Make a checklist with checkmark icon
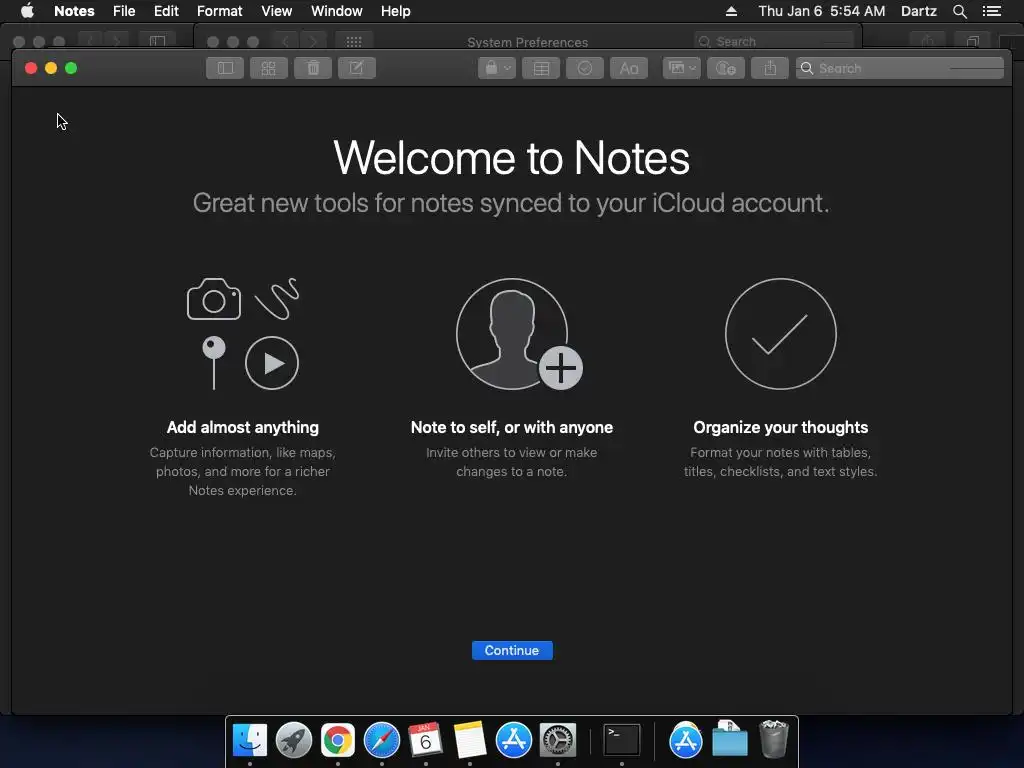Image resolution: width=1024 pixels, height=768 pixels. (x=584, y=68)
